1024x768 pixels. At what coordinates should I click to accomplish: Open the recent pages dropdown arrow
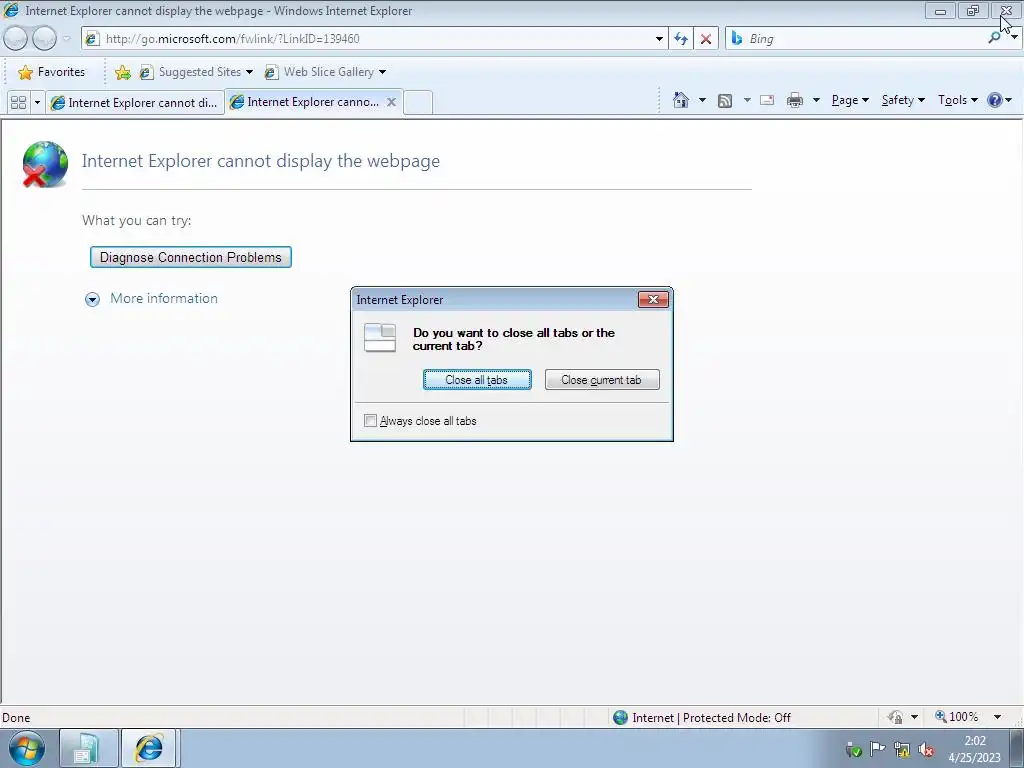click(67, 39)
